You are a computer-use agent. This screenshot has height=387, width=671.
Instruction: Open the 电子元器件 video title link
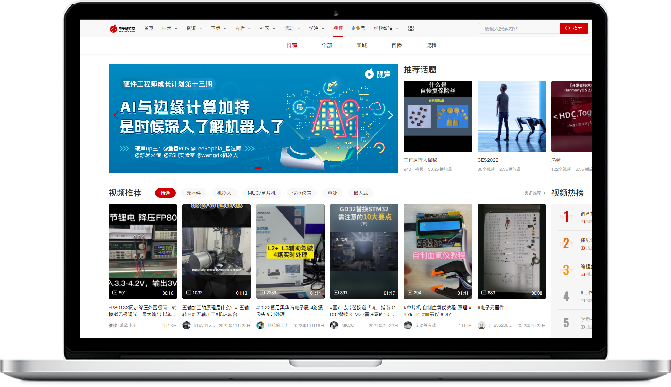coord(491,307)
